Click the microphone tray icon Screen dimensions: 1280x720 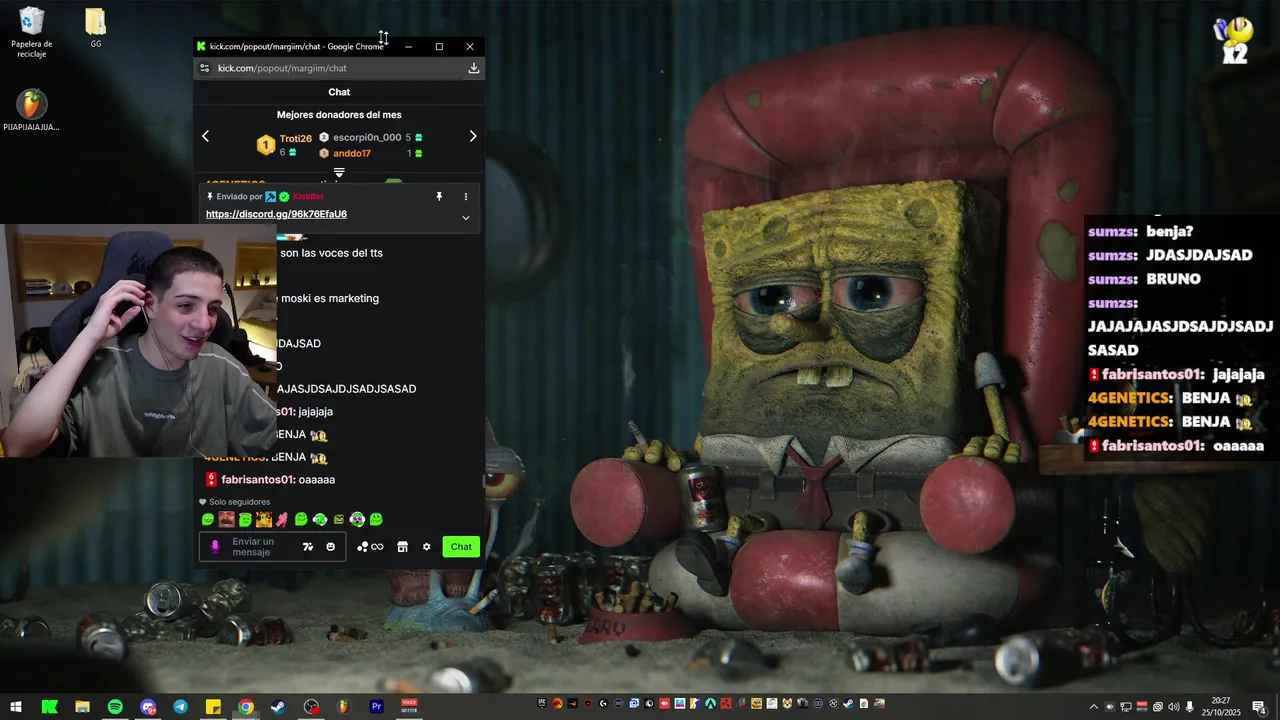click(1189, 707)
